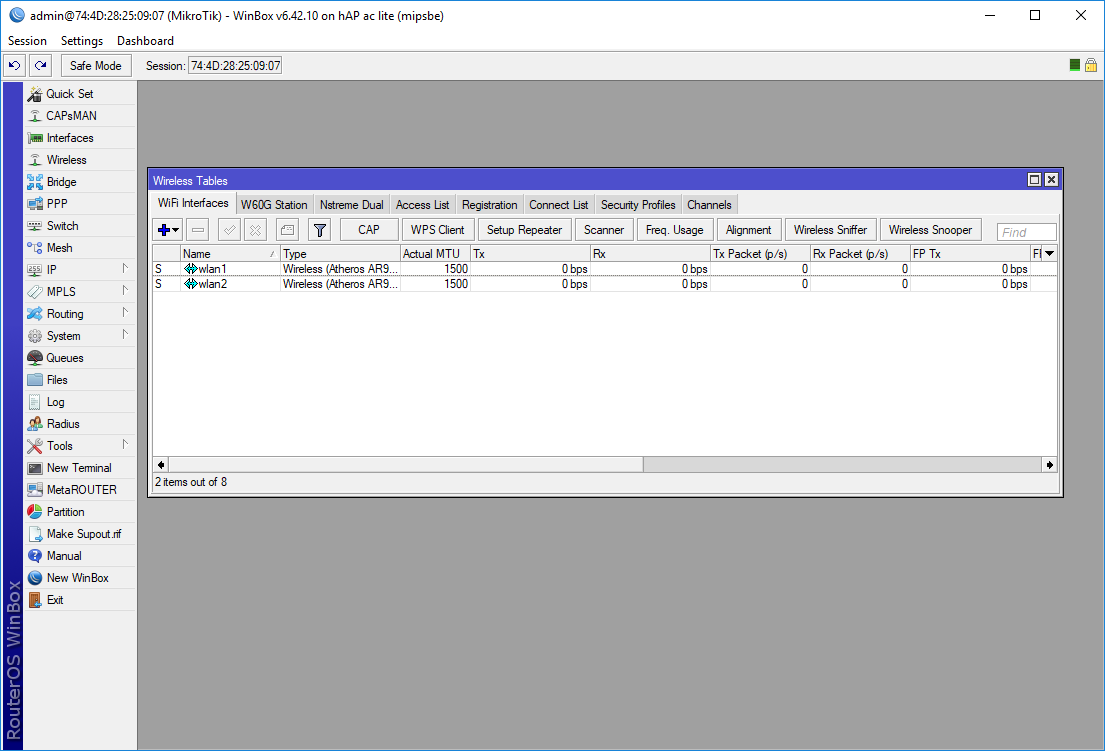Click the disable X button
The image size is (1105, 751).
click(255, 230)
